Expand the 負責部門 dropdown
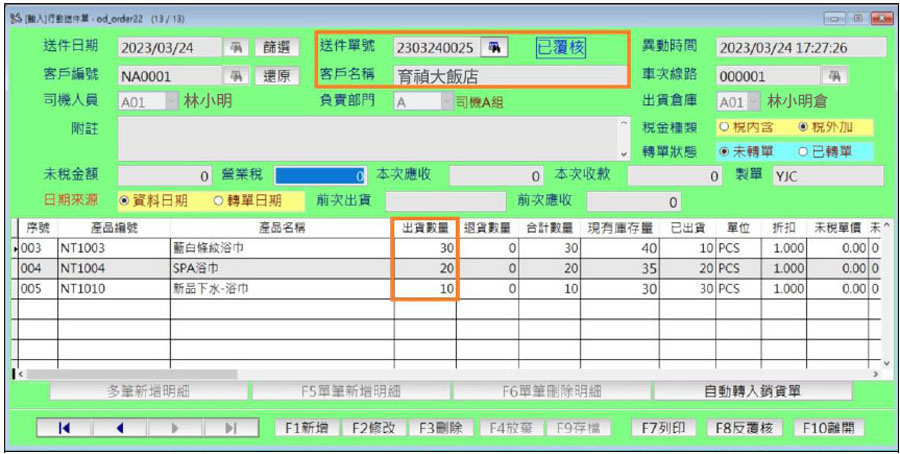The height and width of the screenshot is (454, 900). click(x=447, y=102)
